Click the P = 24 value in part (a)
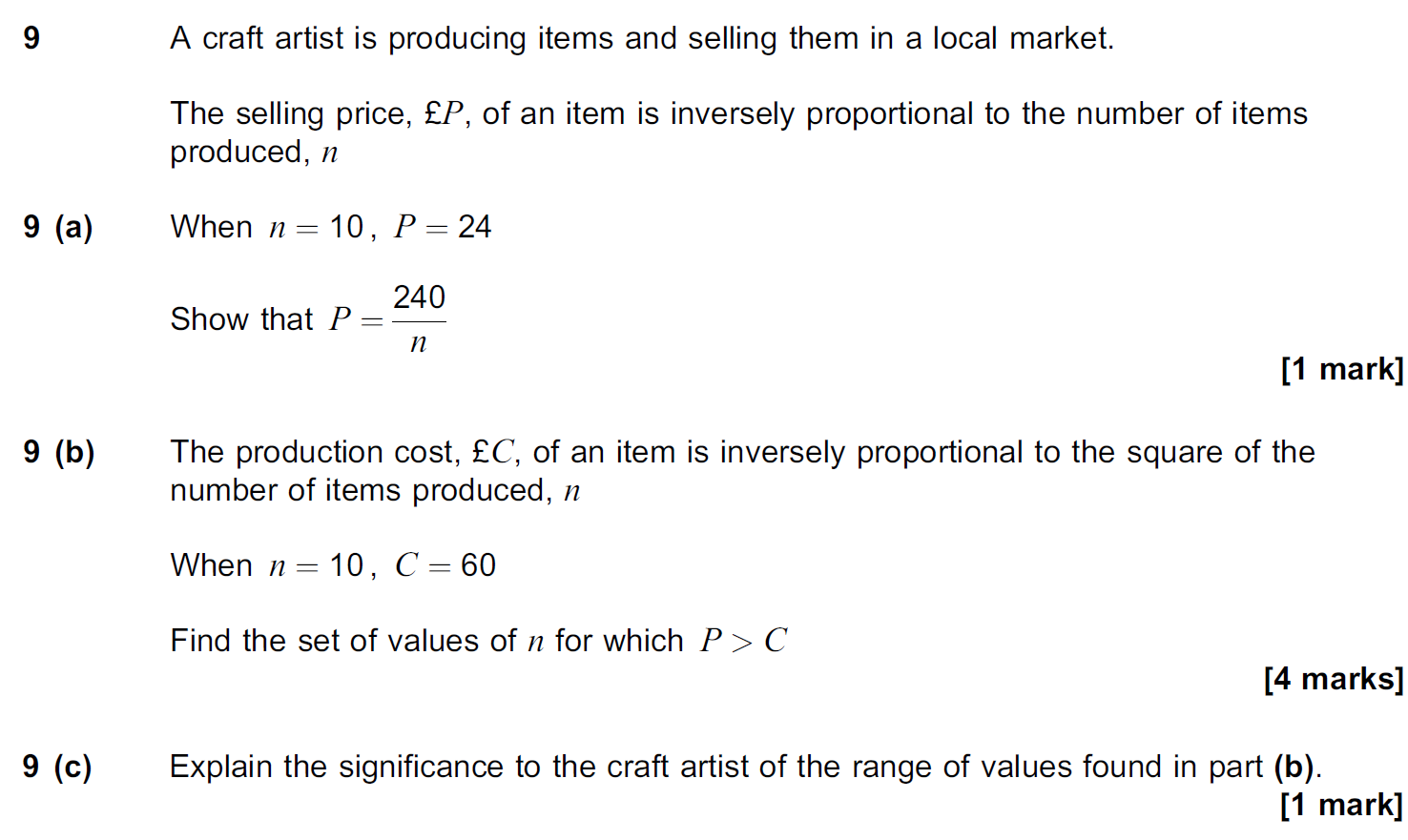The width and height of the screenshot is (1408, 840). (x=443, y=227)
